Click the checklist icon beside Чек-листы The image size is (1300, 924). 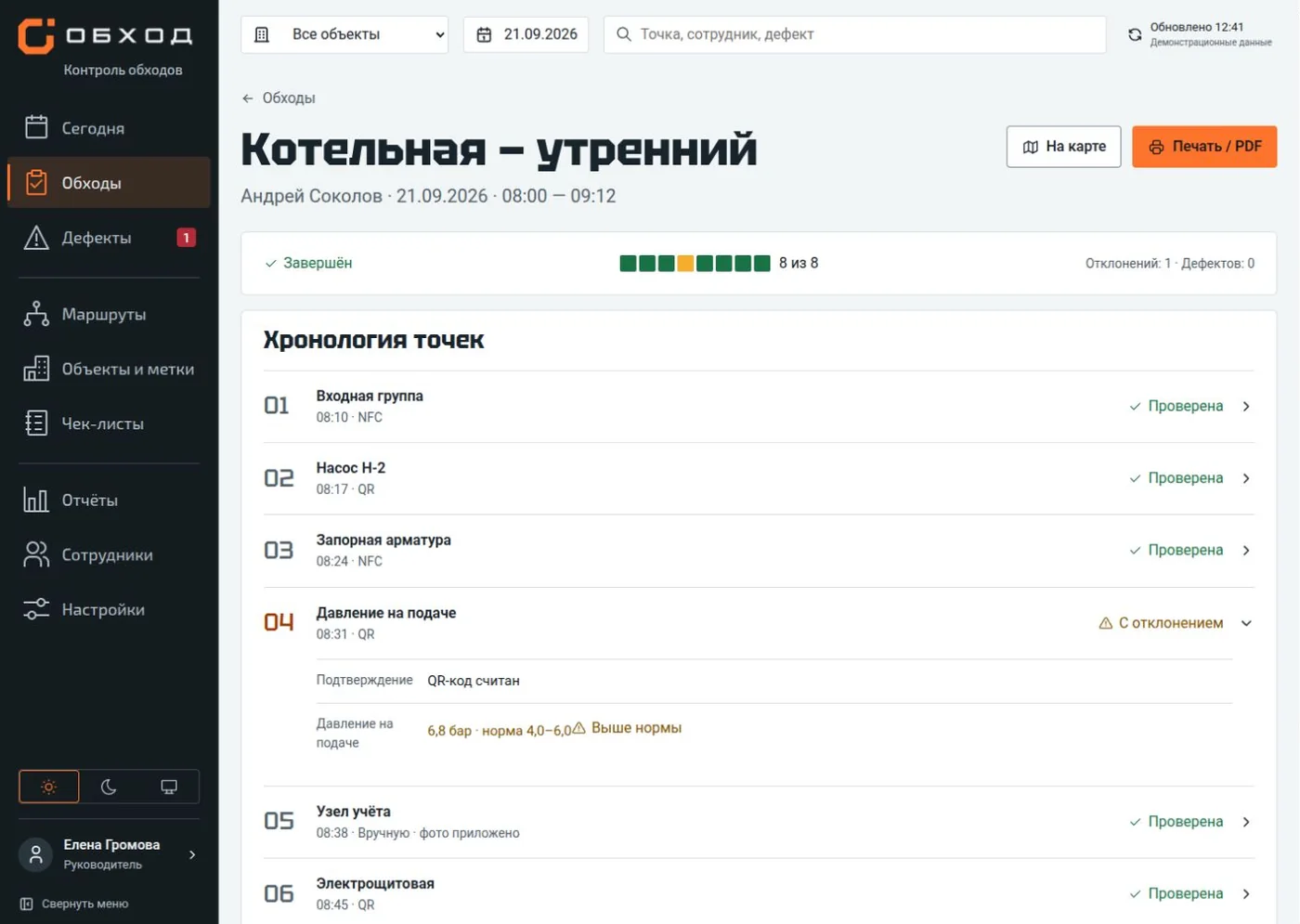point(36,423)
